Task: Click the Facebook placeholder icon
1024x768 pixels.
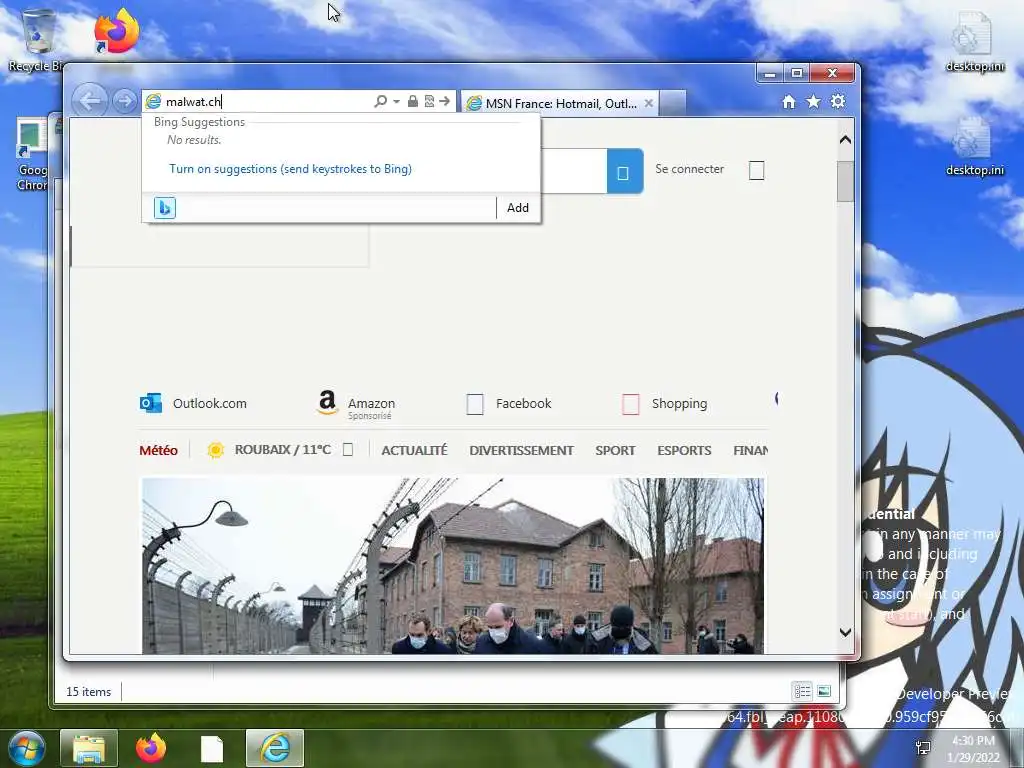Action: [475, 404]
